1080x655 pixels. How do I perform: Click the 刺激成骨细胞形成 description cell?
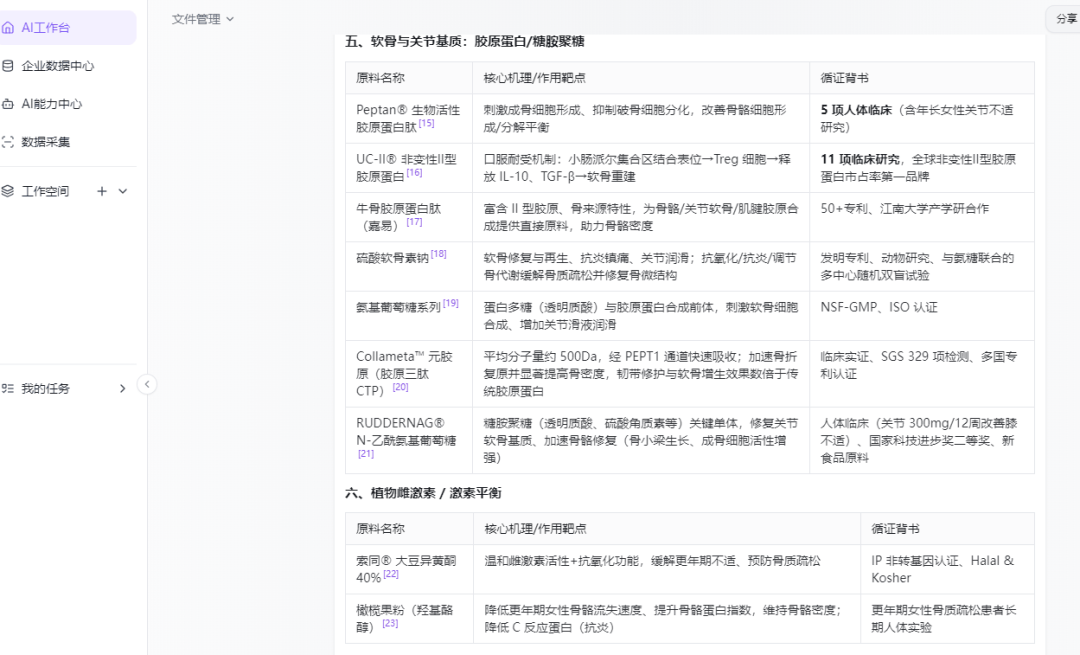point(641,118)
